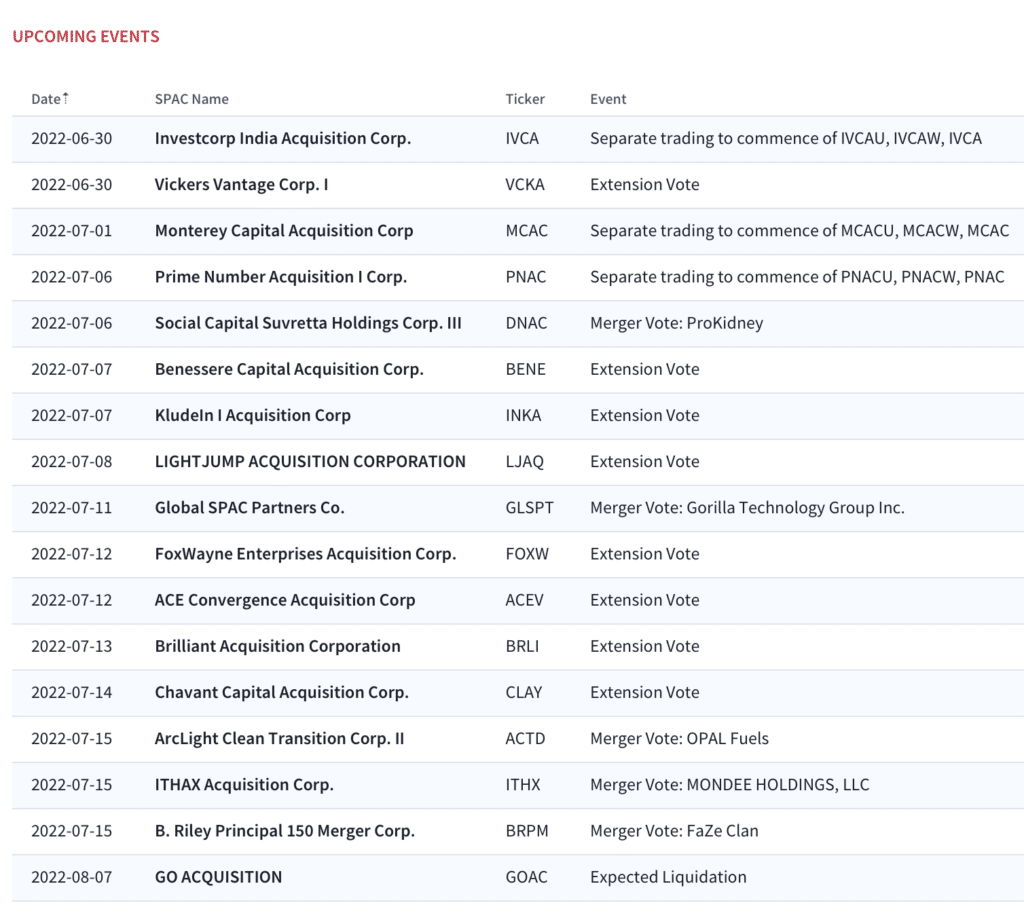Click Merger Vote: Gorilla Technology Group Inc.
The height and width of the screenshot is (922, 1024).
point(747,508)
